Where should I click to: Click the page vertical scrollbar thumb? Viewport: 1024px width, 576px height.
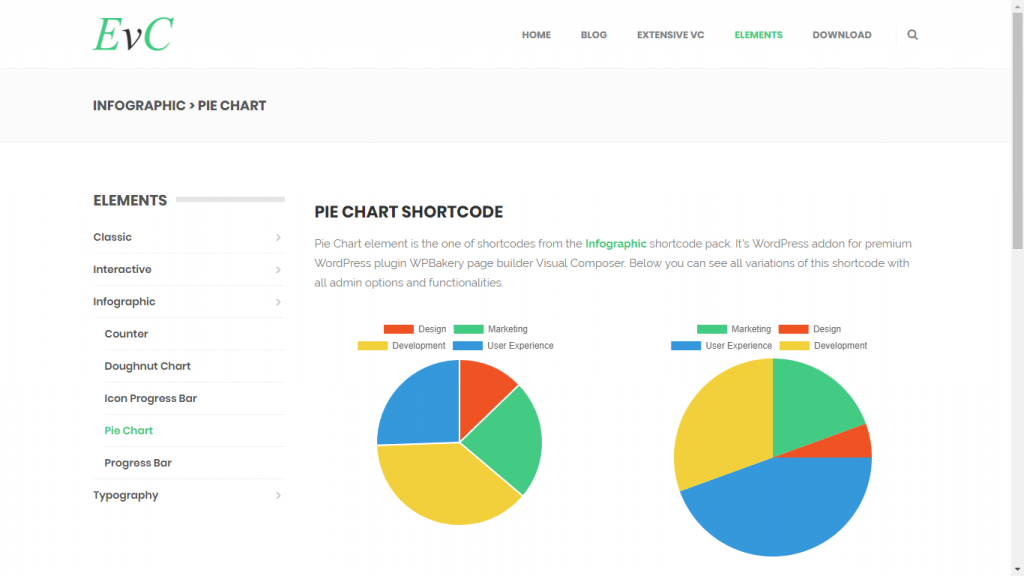pos(1017,130)
